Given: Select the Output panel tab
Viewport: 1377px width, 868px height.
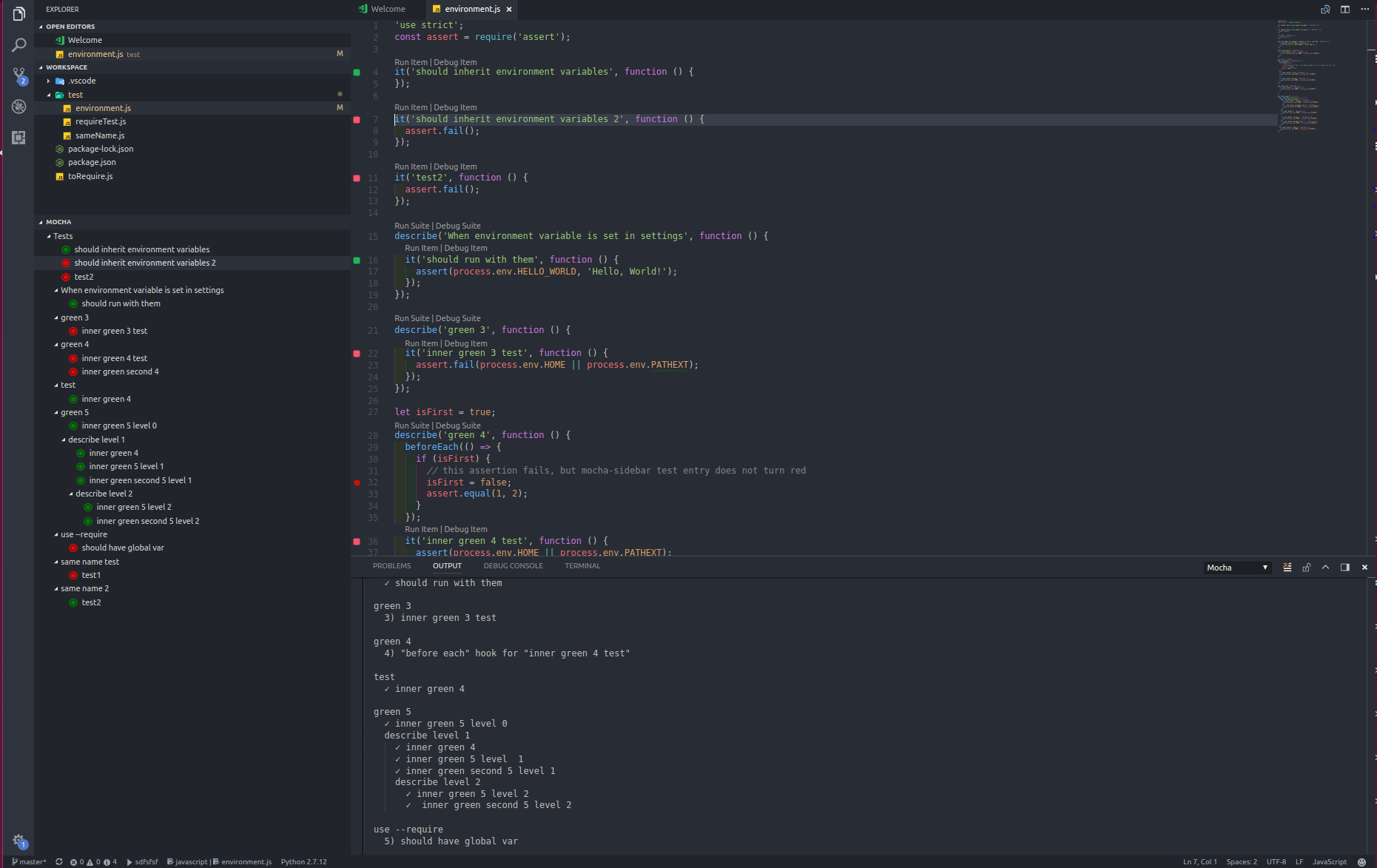Looking at the screenshot, I should coord(447,566).
